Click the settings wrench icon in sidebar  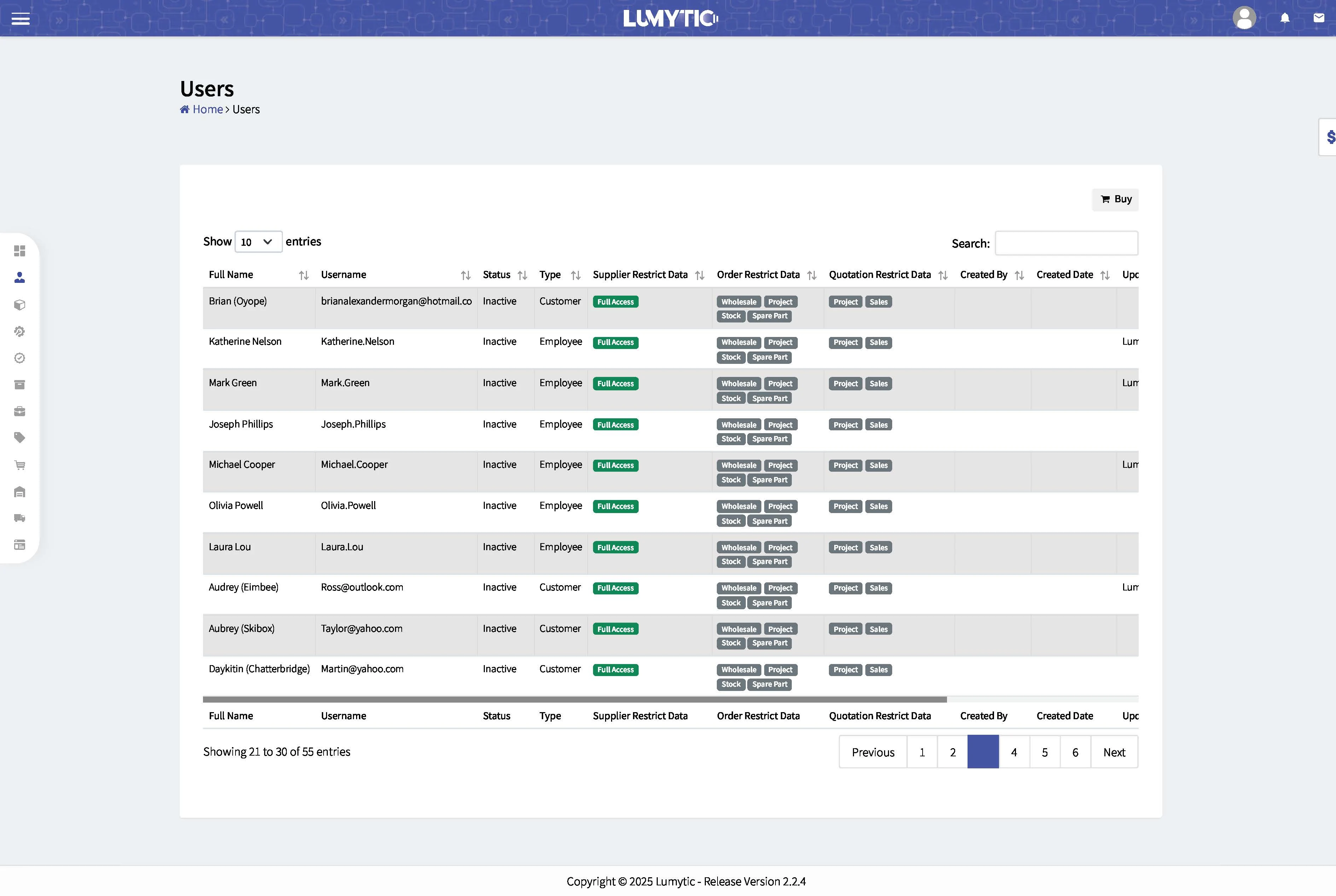[x=19, y=331]
